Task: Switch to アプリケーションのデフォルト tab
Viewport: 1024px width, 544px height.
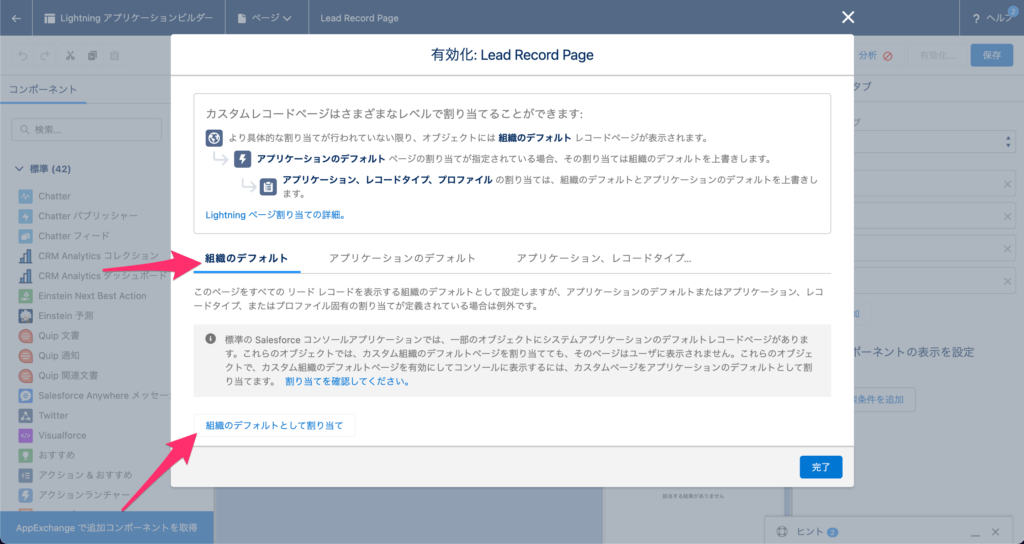Action: [402, 259]
